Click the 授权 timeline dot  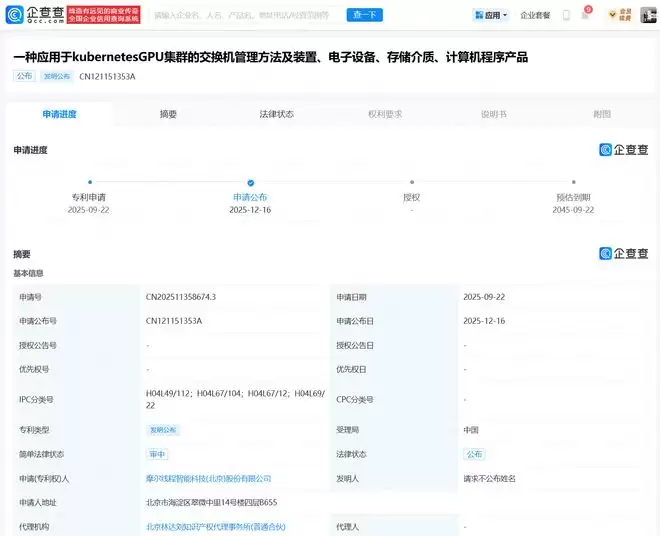411,184
